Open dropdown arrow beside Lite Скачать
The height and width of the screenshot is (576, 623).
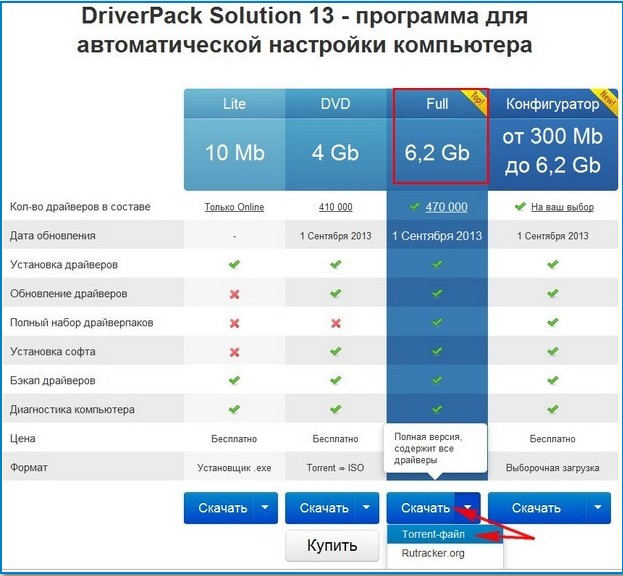tap(265, 508)
